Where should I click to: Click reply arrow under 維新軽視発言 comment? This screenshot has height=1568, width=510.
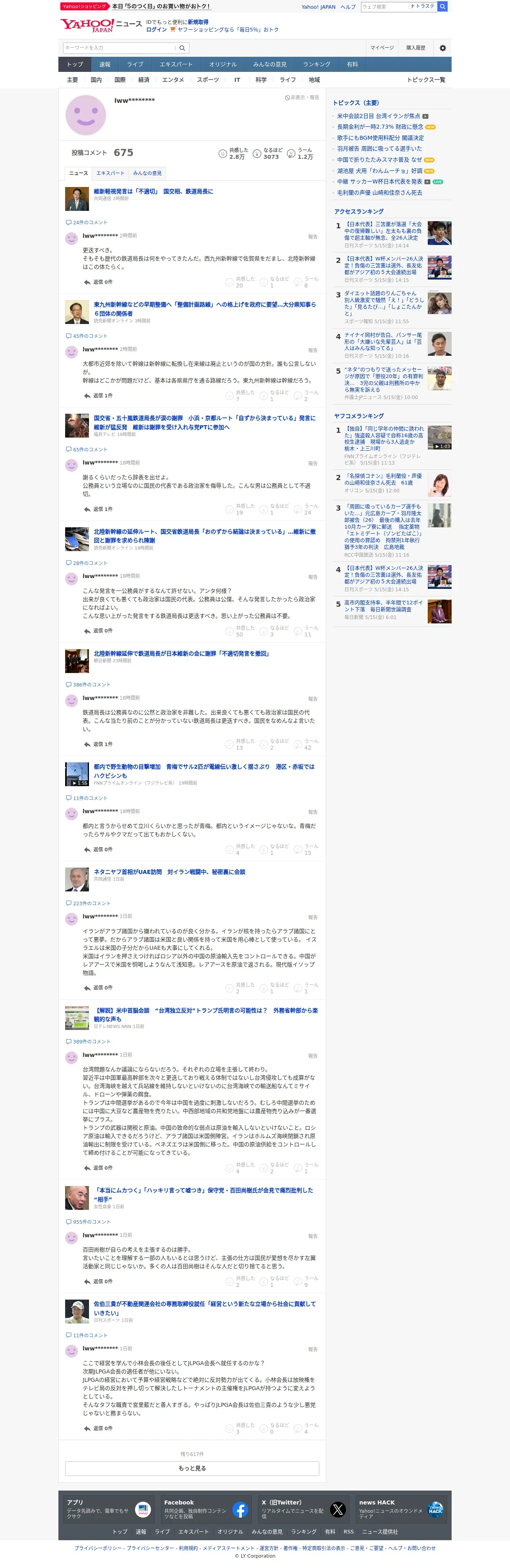87,282
